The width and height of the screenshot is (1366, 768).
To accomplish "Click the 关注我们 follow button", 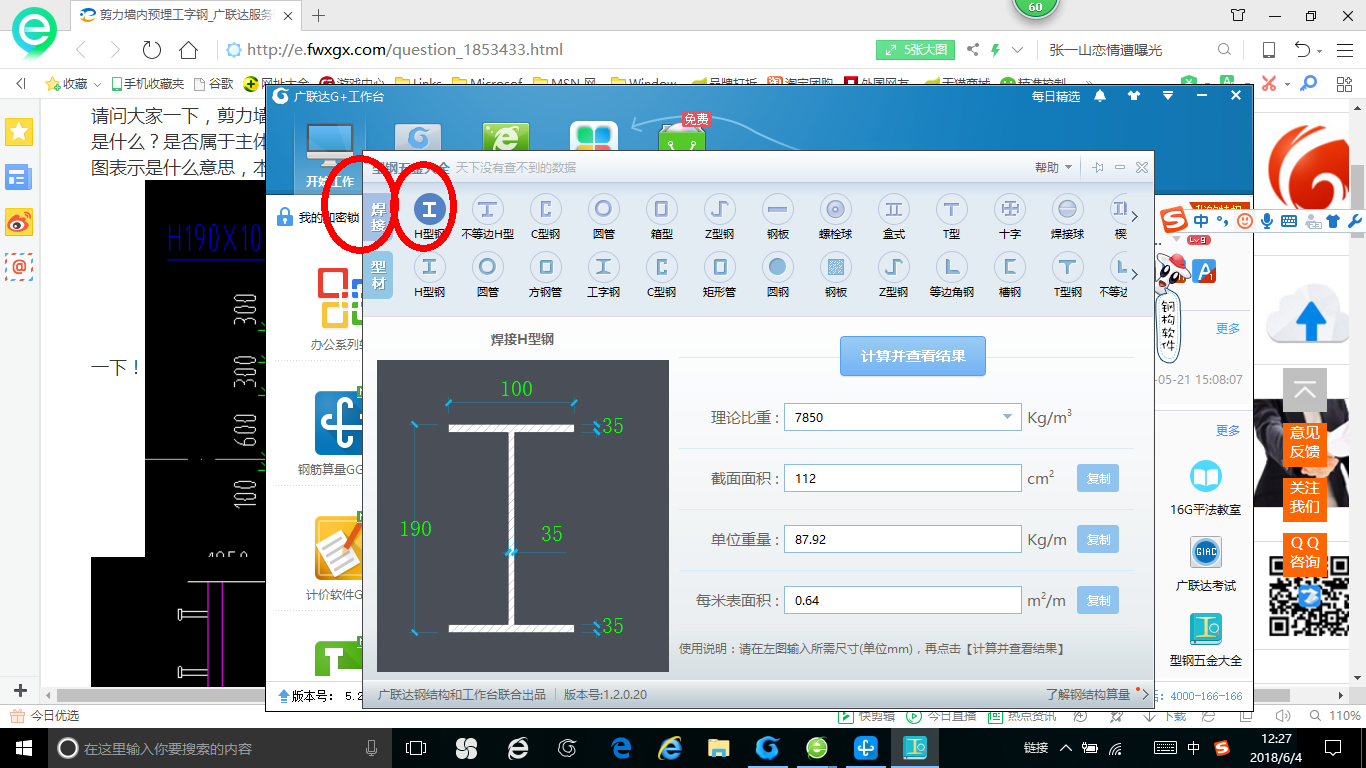I will point(1305,498).
